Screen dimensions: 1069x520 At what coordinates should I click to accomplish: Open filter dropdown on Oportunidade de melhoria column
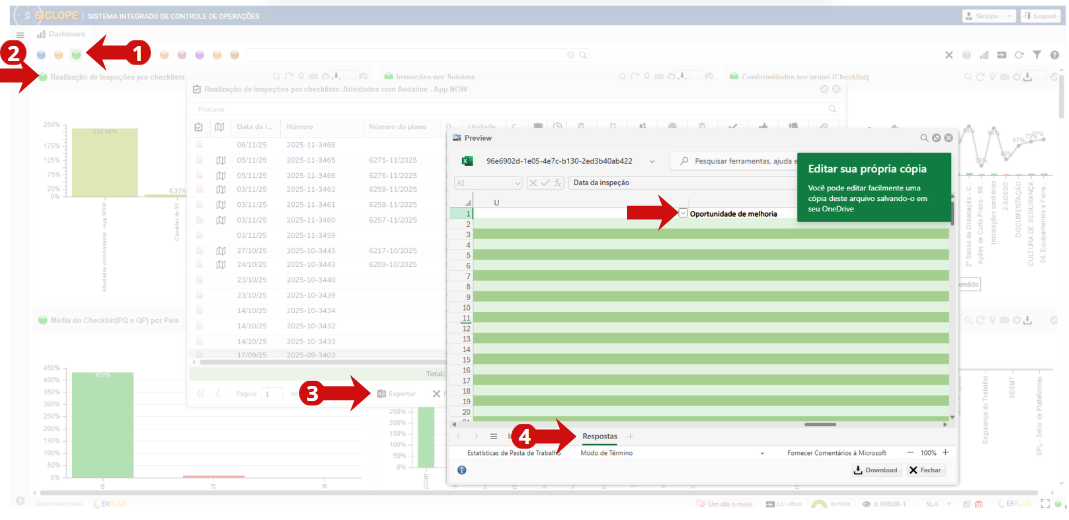click(x=683, y=213)
